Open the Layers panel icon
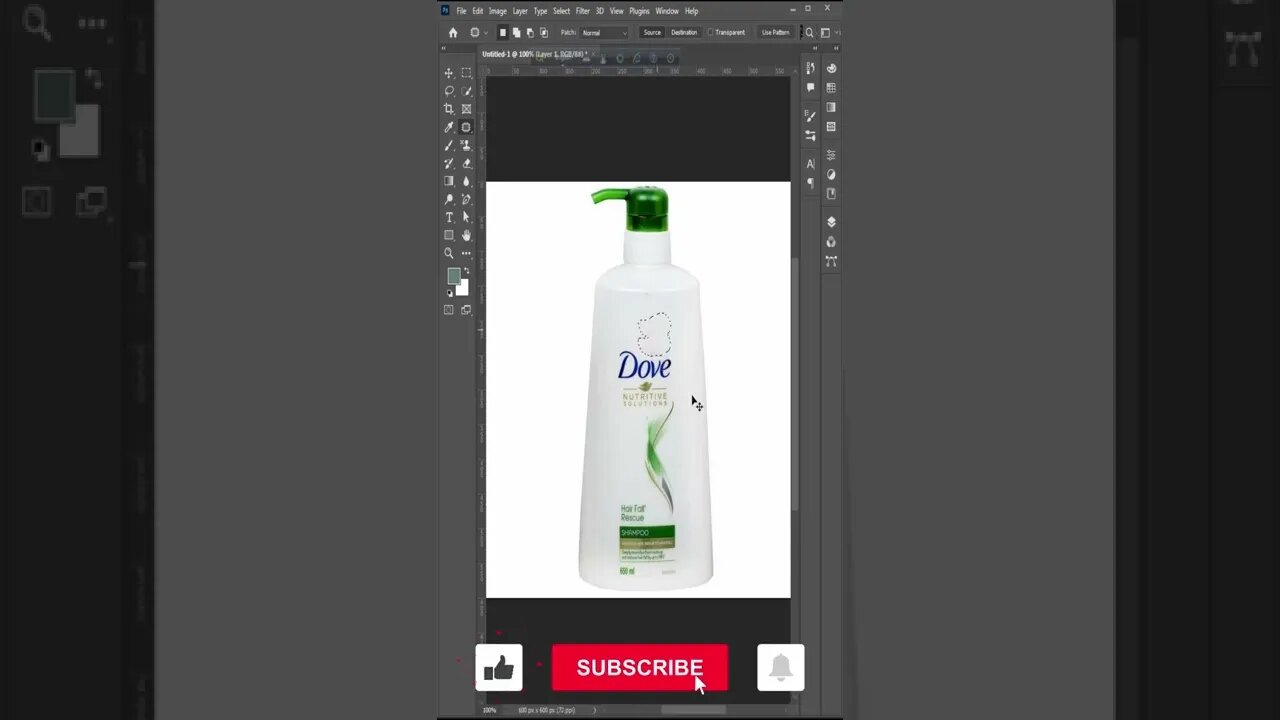The height and width of the screenshot is (720, 1280). tap(831, 222)
